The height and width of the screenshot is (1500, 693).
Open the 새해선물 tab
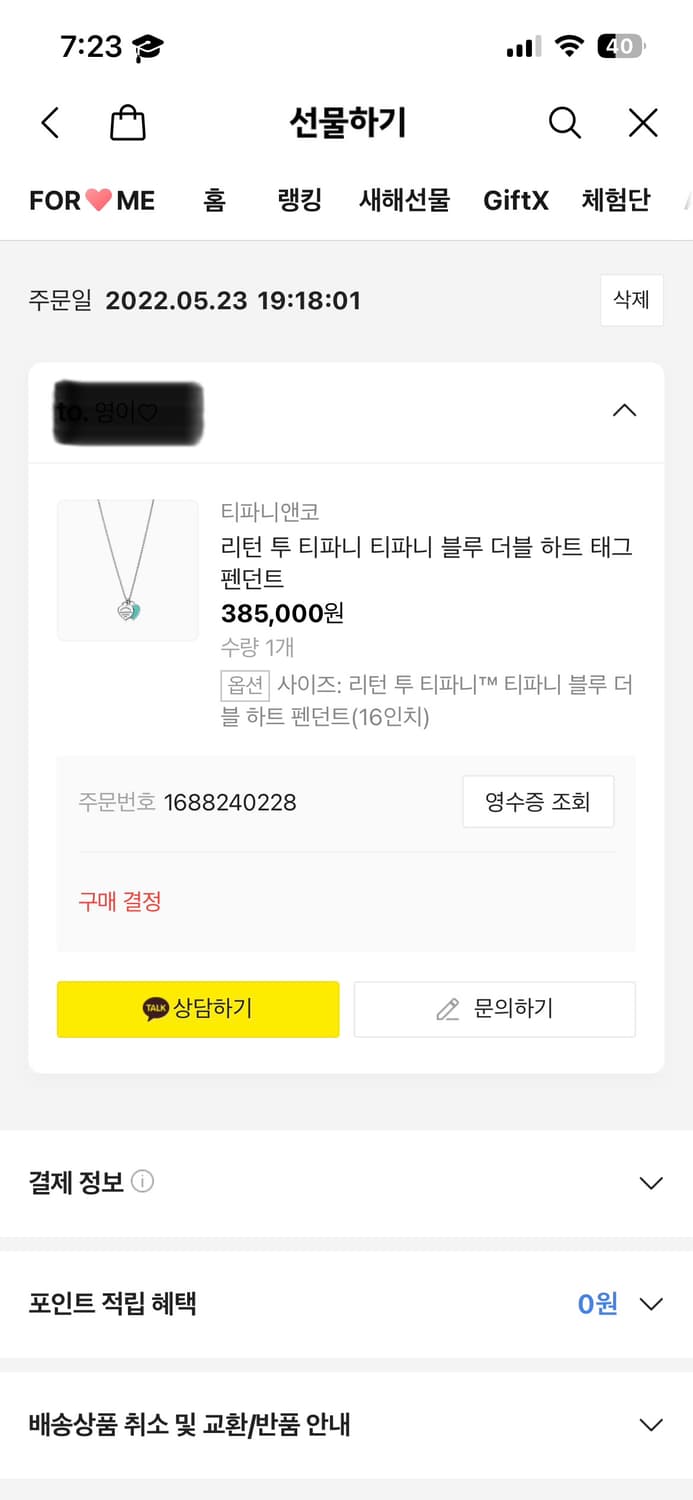[x=403, y=200]
